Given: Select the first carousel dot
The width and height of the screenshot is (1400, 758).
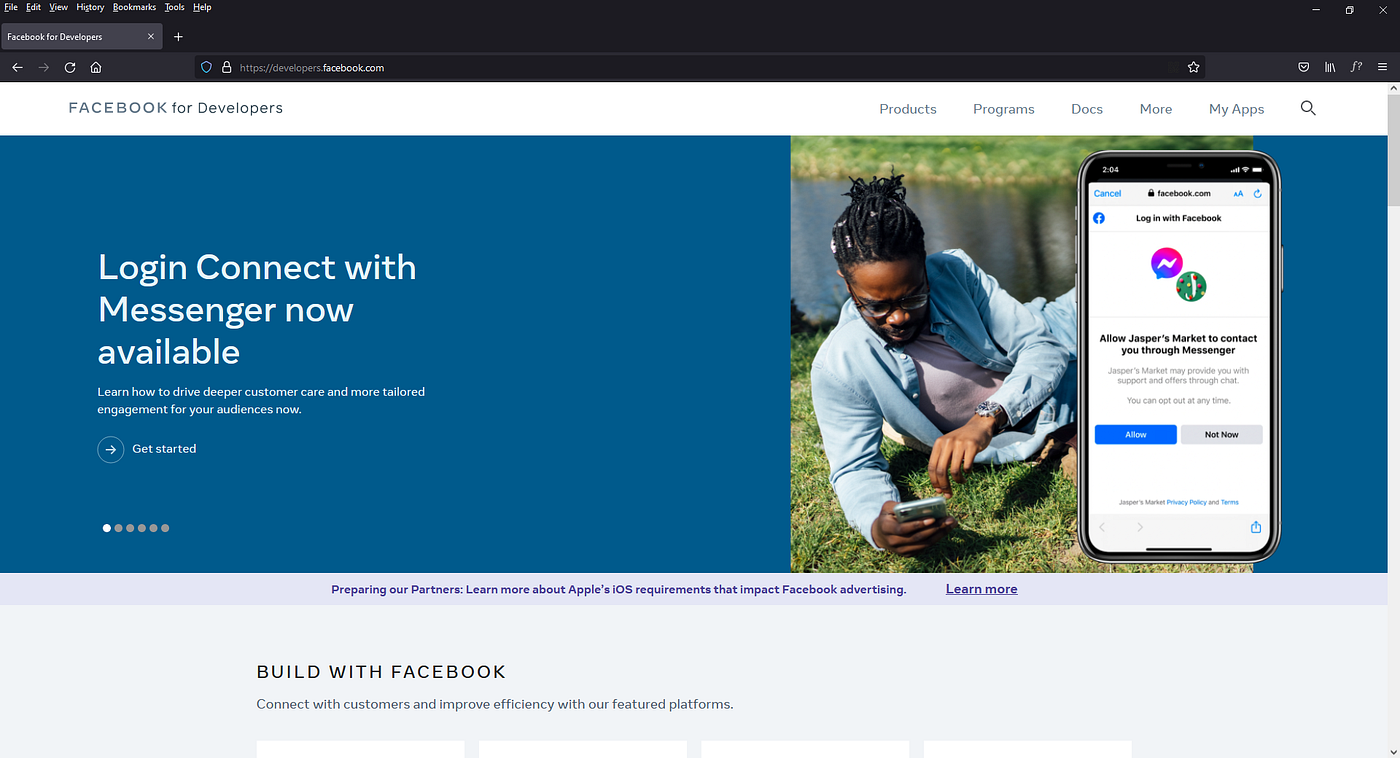Looking at the screenshot, I should point(107,528).
